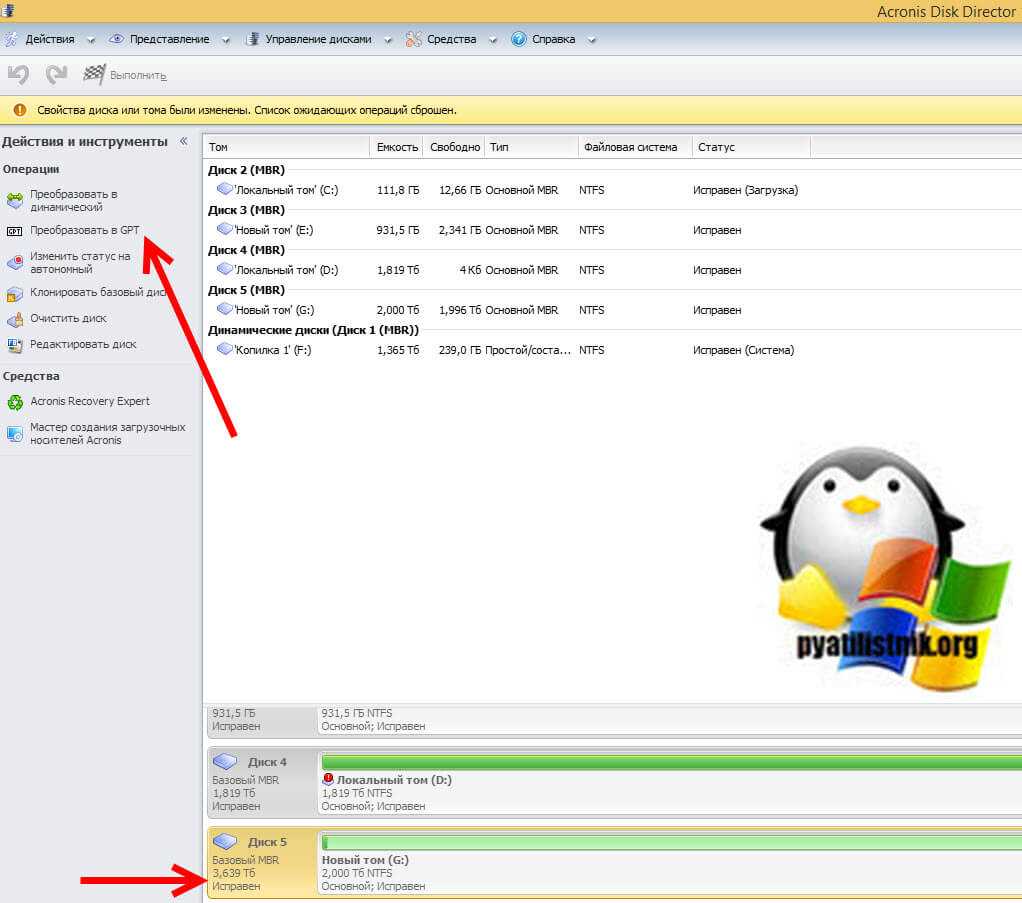Collapse the Действия и инструменты panel

(183, 142)
